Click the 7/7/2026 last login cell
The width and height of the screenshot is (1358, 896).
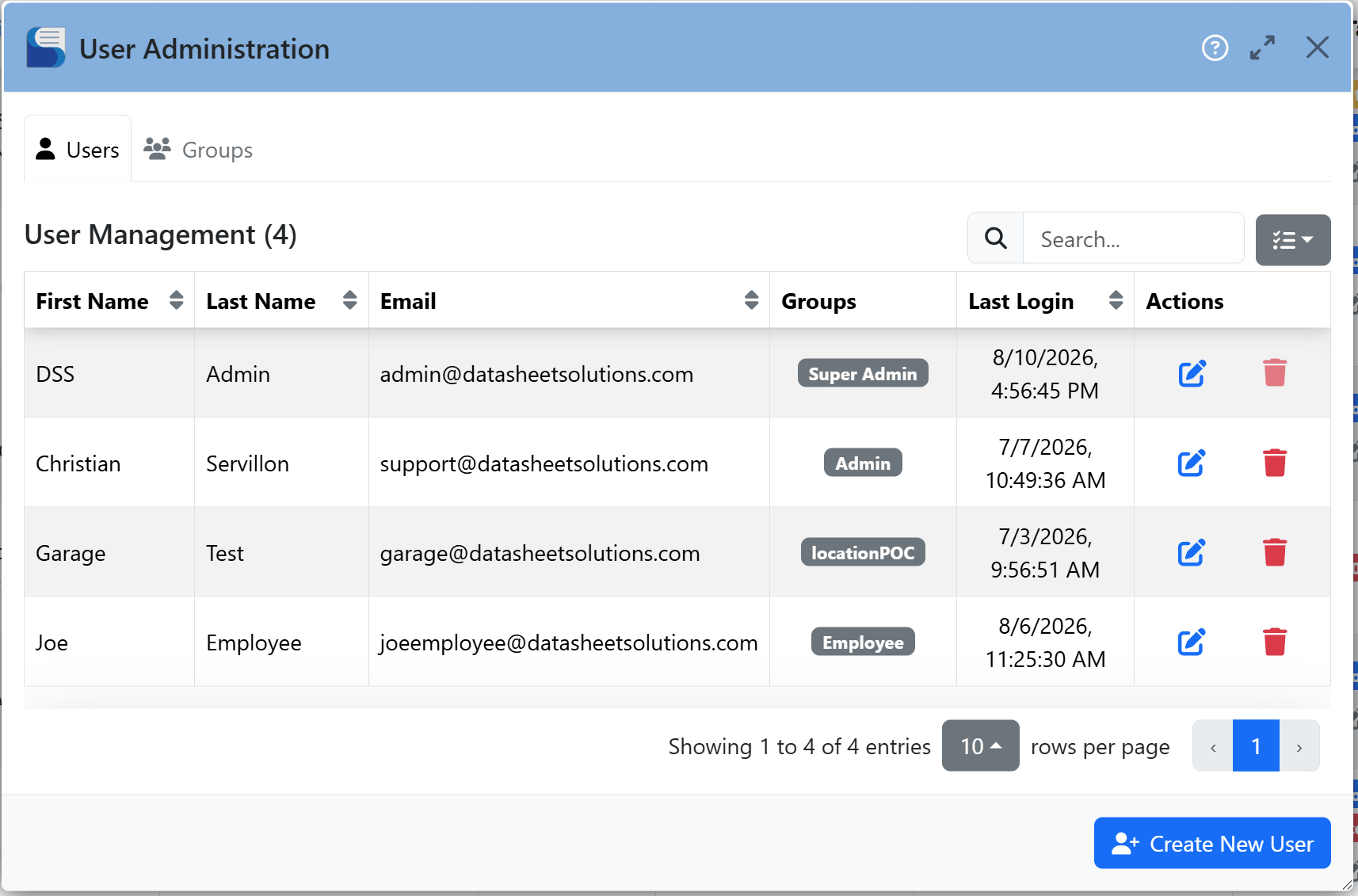(x=1045, y=463)
